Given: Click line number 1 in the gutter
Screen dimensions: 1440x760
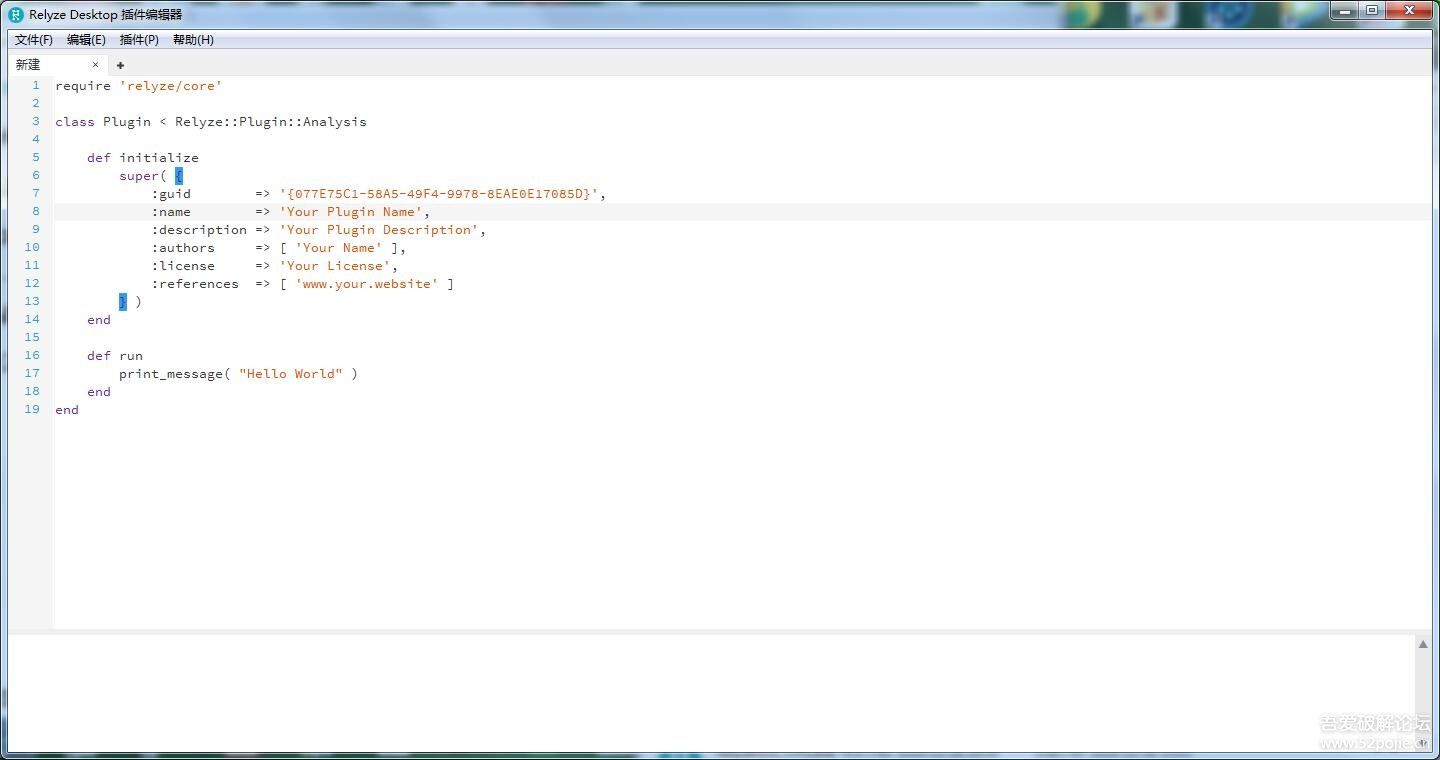Looking at the screenshot, I should [x=35, y=86].
